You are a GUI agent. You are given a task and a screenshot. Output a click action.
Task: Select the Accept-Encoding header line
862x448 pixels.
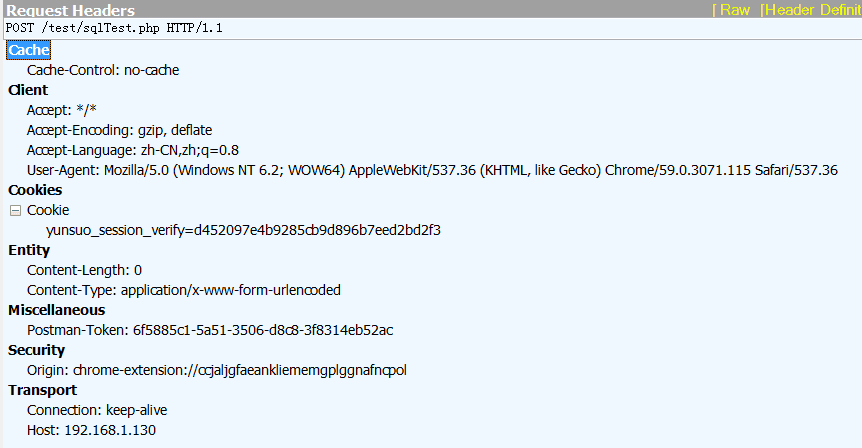[x=119, y=130]
